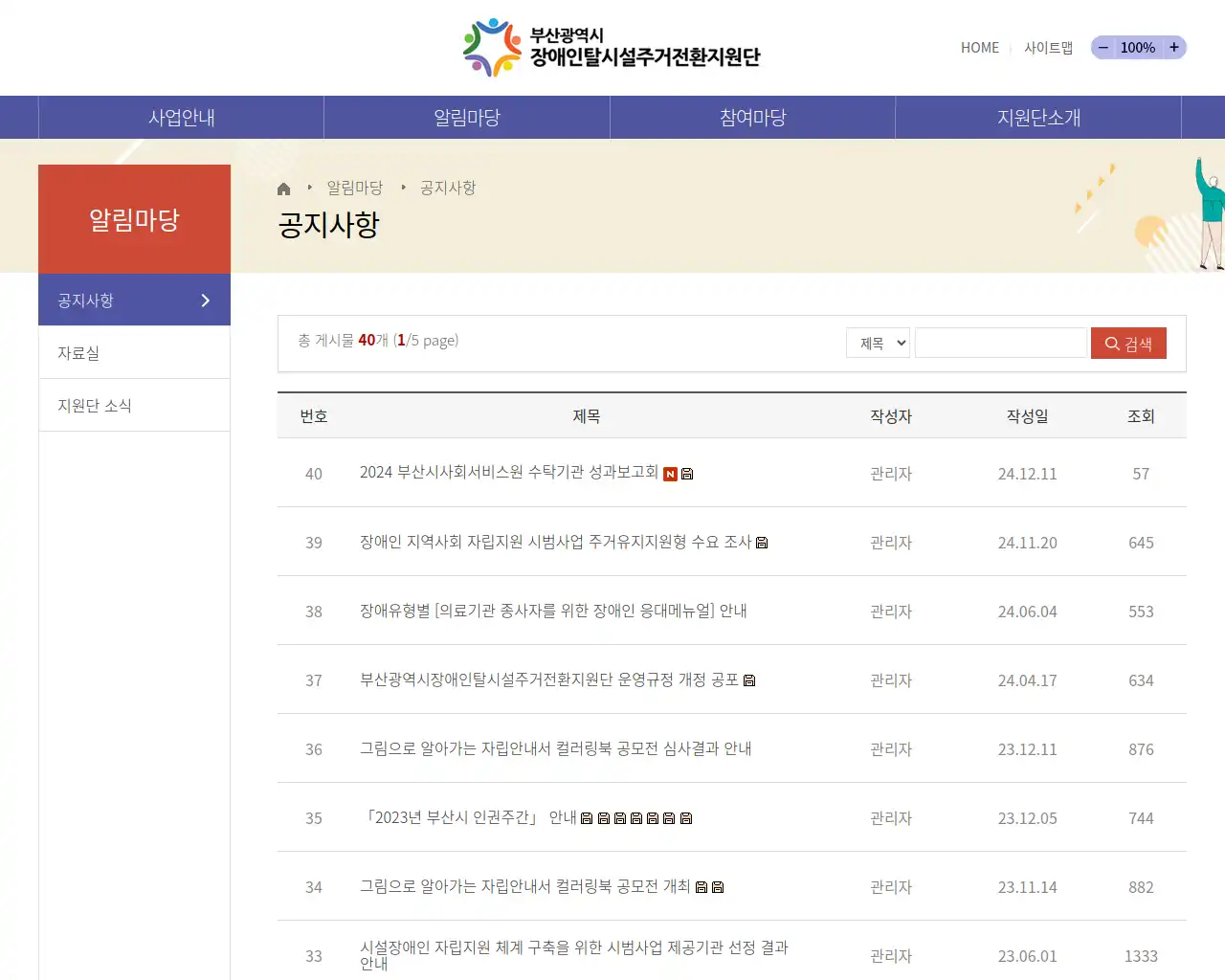
Task: Click the attachment icon on post 37
Action: [749, 680]
